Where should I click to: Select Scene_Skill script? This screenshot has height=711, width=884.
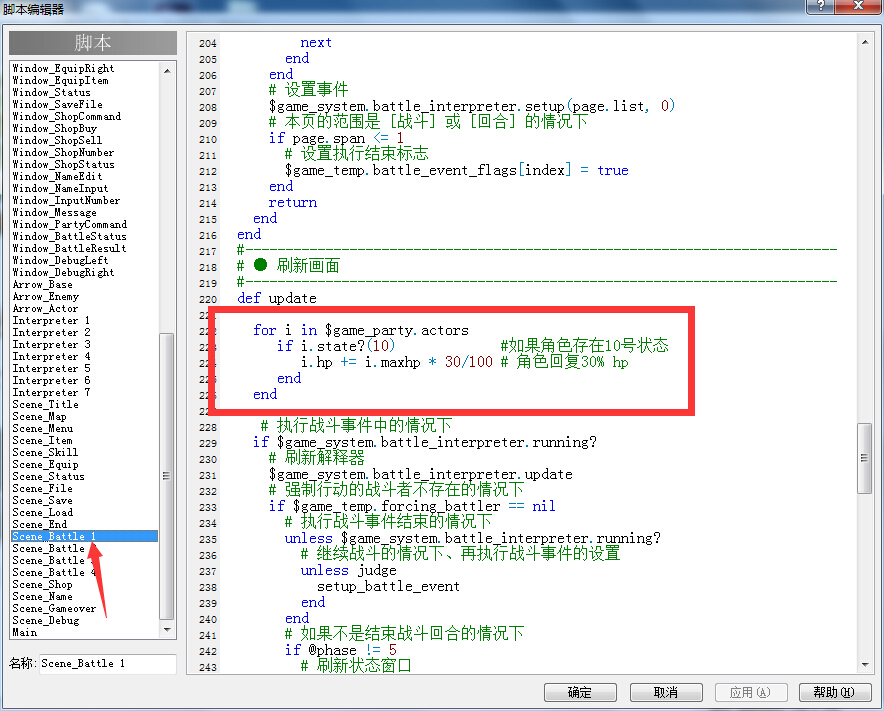45,452
